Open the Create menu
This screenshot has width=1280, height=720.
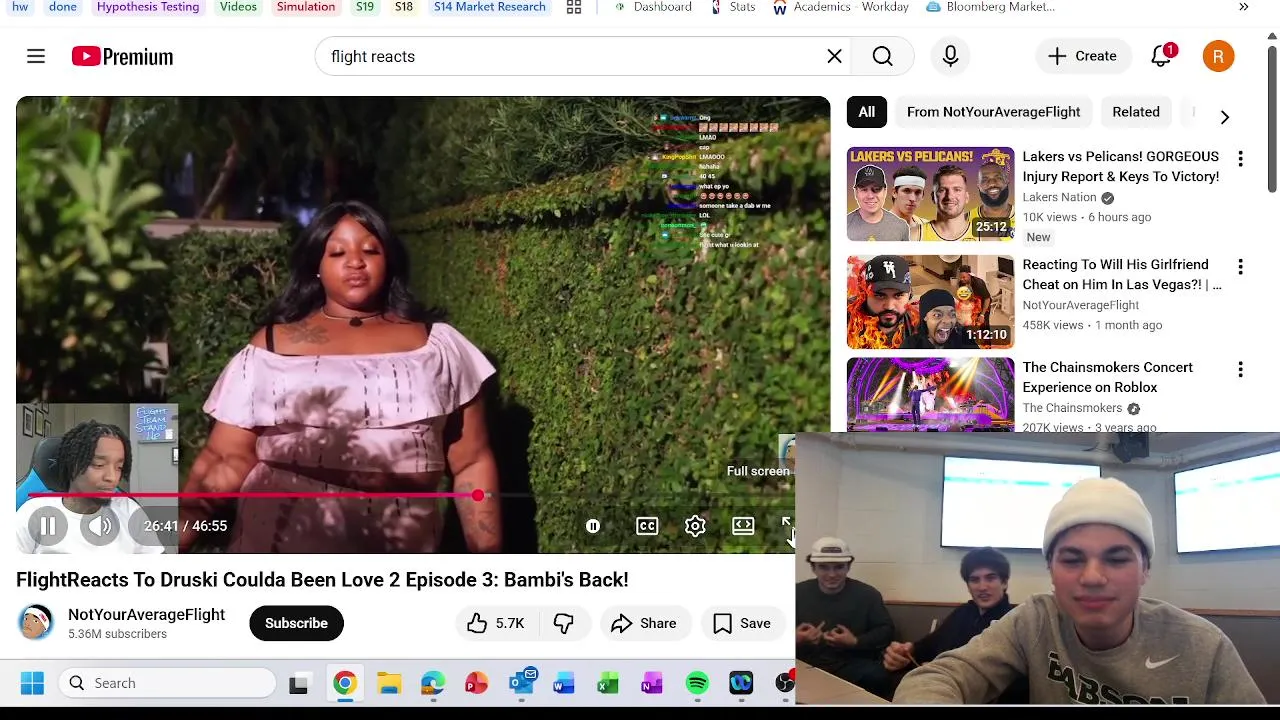pyautogui.click(x=1082, y=57)
